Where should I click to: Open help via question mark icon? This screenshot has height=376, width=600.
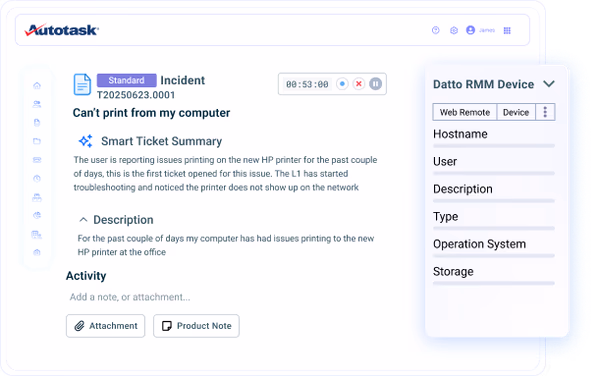tap(435, 30)
